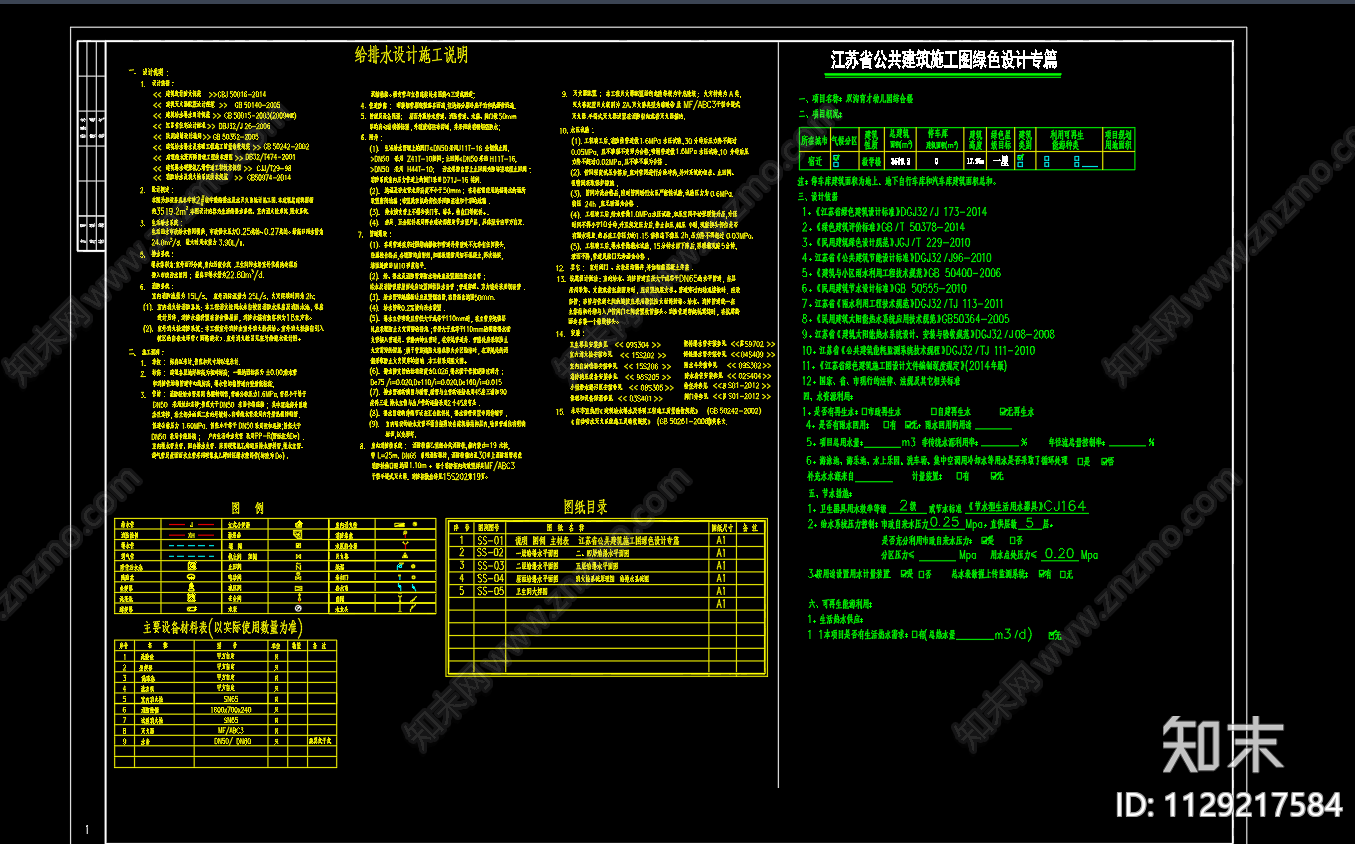Toggle the 无 checkbox on the 生活热水需求 line
The image size is (1355, 844).
click(1051, 635)
